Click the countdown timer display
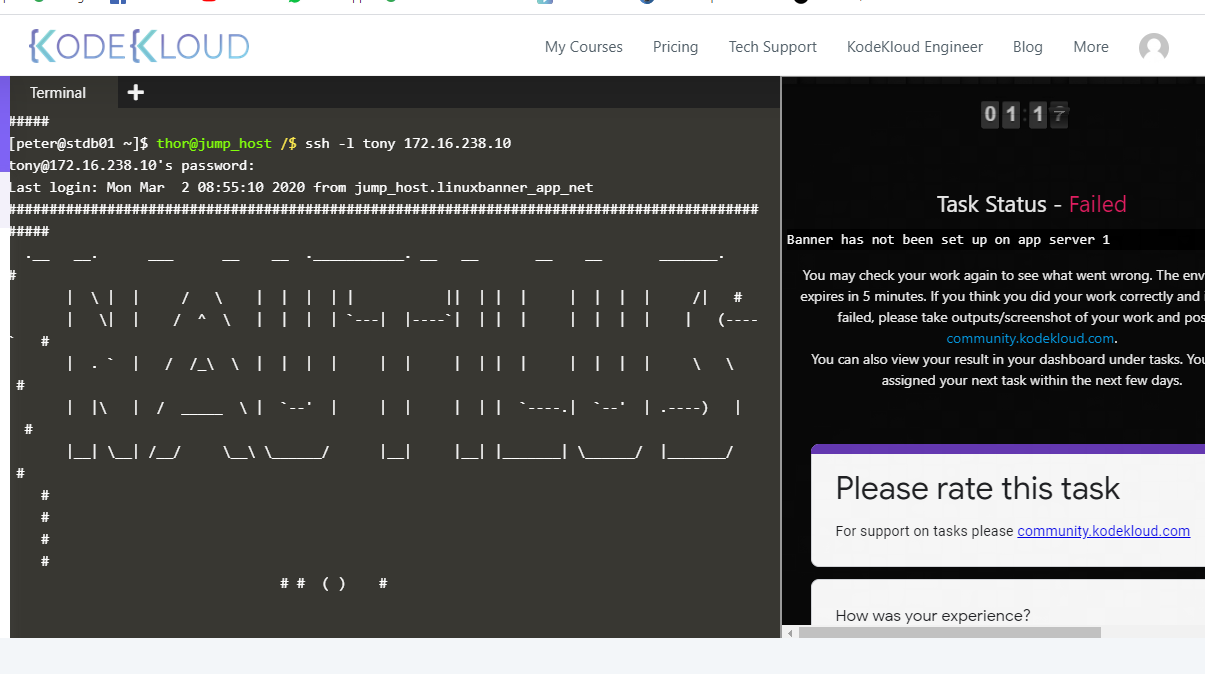 pos(1025,114)
